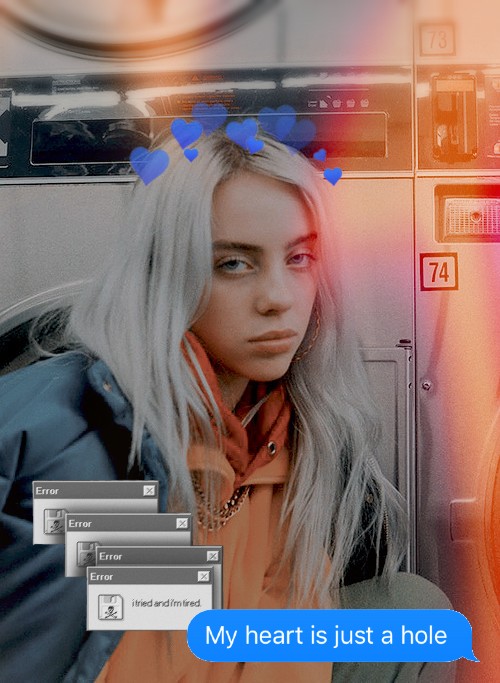Click the small blue heart at far right
The height and width of the screenshot is (683, 500).
point(333,176)
